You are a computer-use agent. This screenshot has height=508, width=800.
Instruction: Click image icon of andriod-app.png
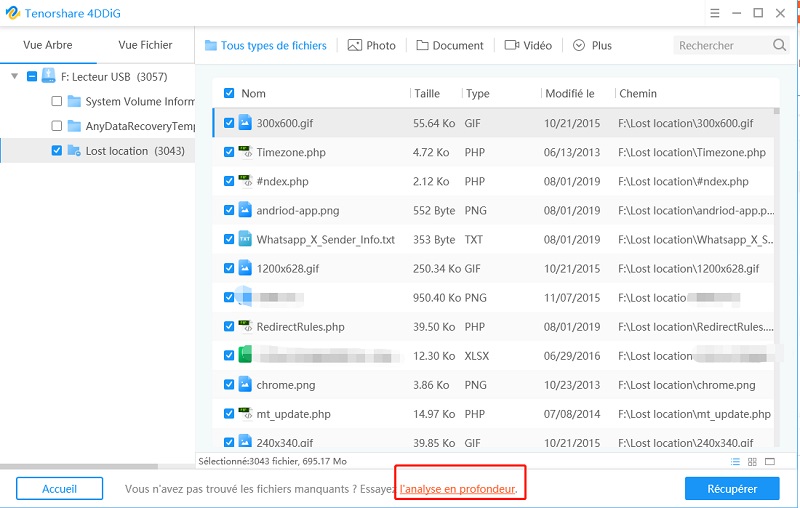(245, 210)
